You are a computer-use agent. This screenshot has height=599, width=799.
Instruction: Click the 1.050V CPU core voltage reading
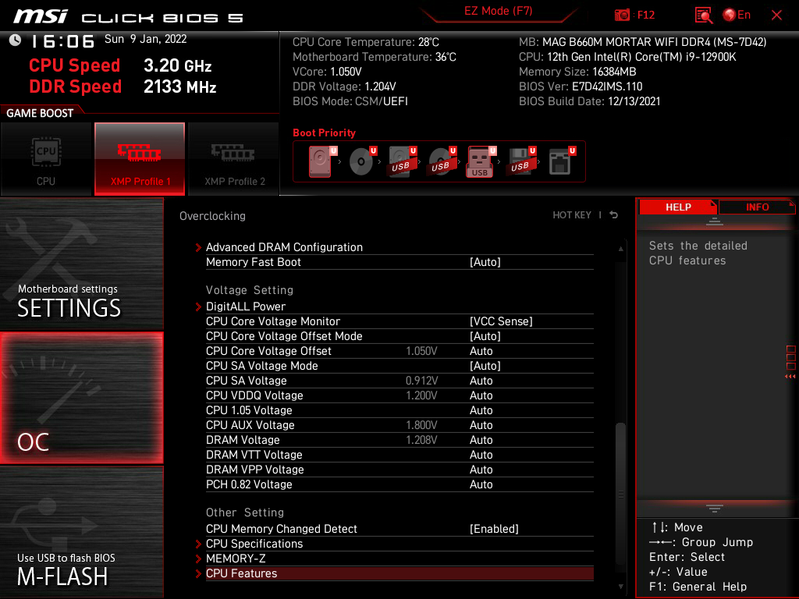coord(421,351)
